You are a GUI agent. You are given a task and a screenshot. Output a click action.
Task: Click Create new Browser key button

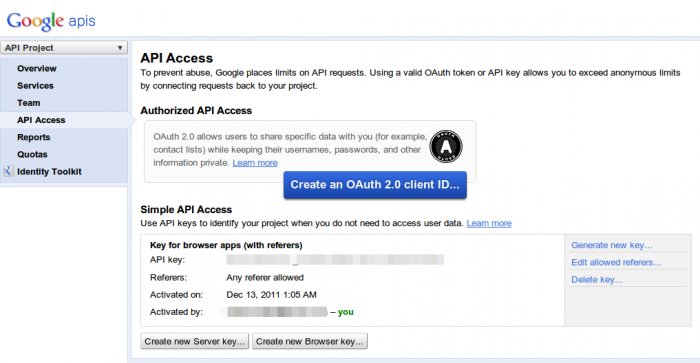pos(310,342)
